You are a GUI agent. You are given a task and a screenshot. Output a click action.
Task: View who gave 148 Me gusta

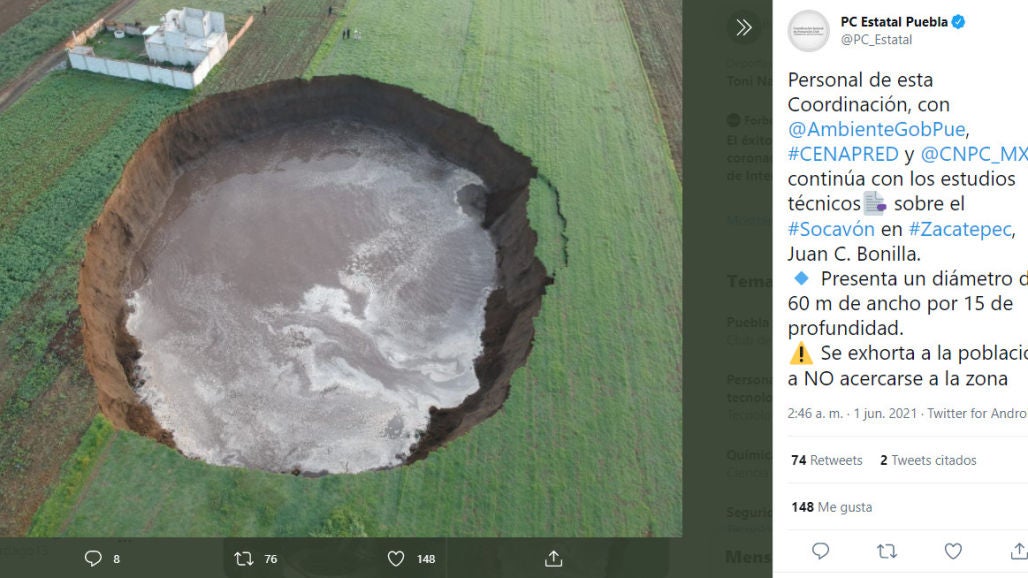click(x=831, y=507)
